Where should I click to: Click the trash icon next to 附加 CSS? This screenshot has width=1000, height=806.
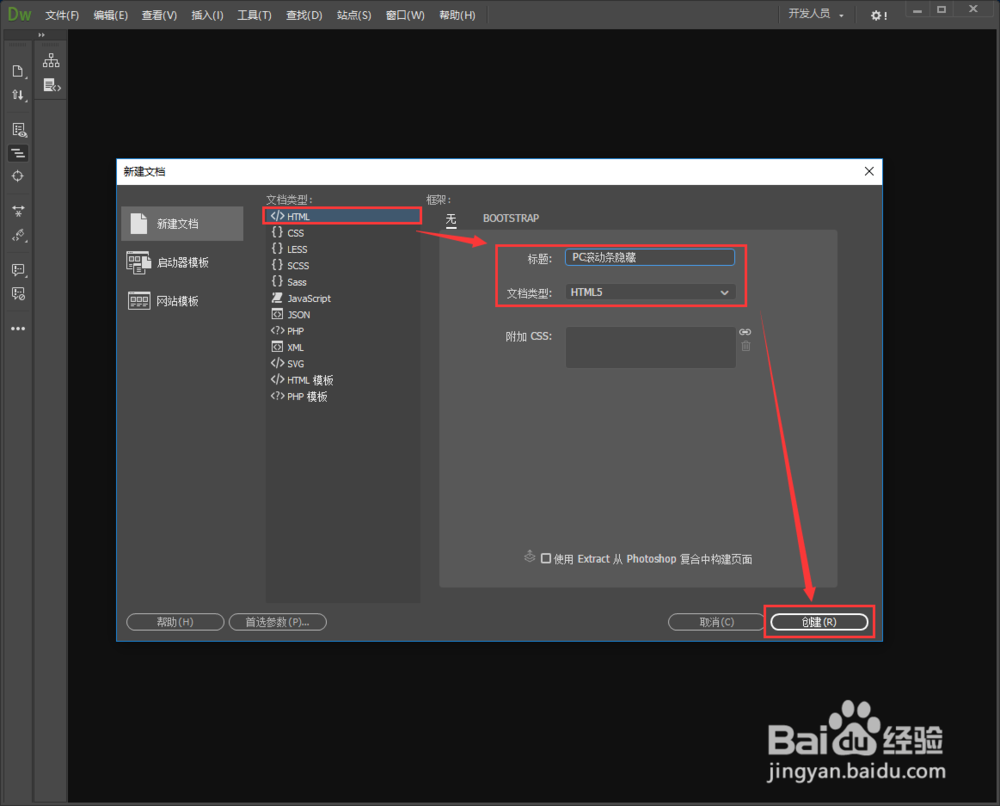[746, 346]
